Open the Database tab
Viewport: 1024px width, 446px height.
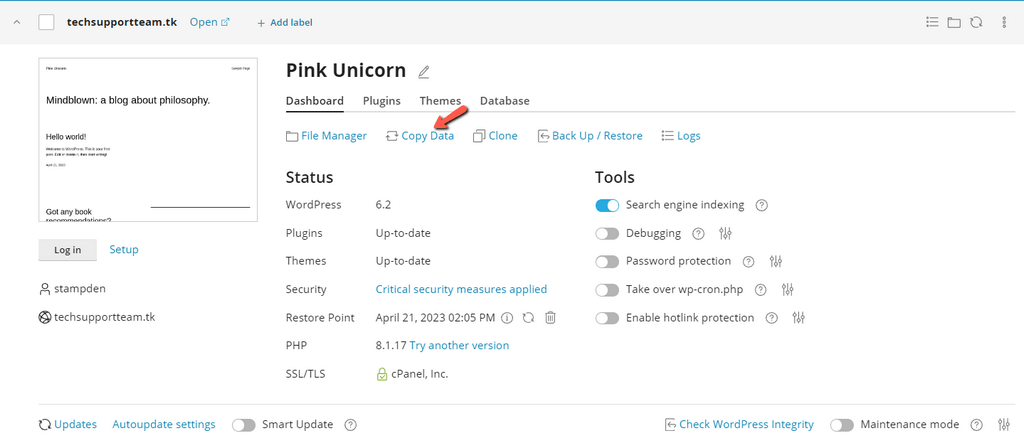504,101
